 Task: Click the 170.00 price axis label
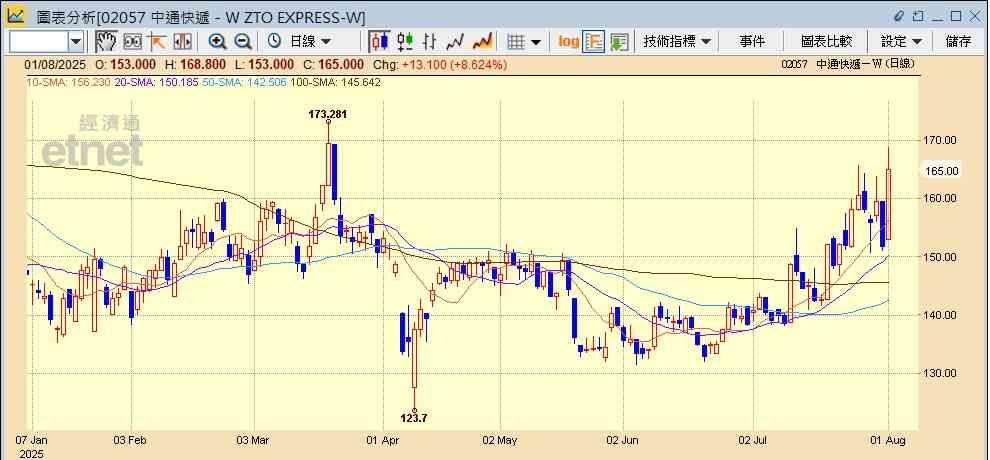click(941, 140)
